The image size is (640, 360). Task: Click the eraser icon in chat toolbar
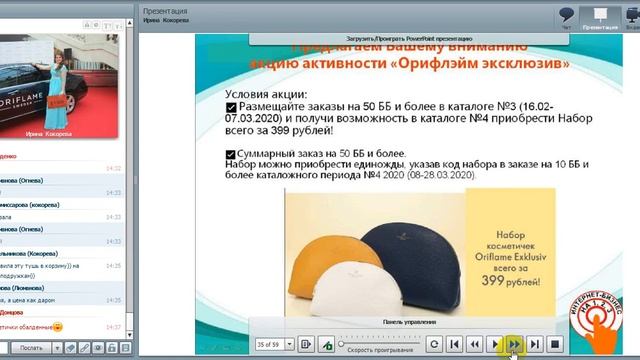pos(71,348)
